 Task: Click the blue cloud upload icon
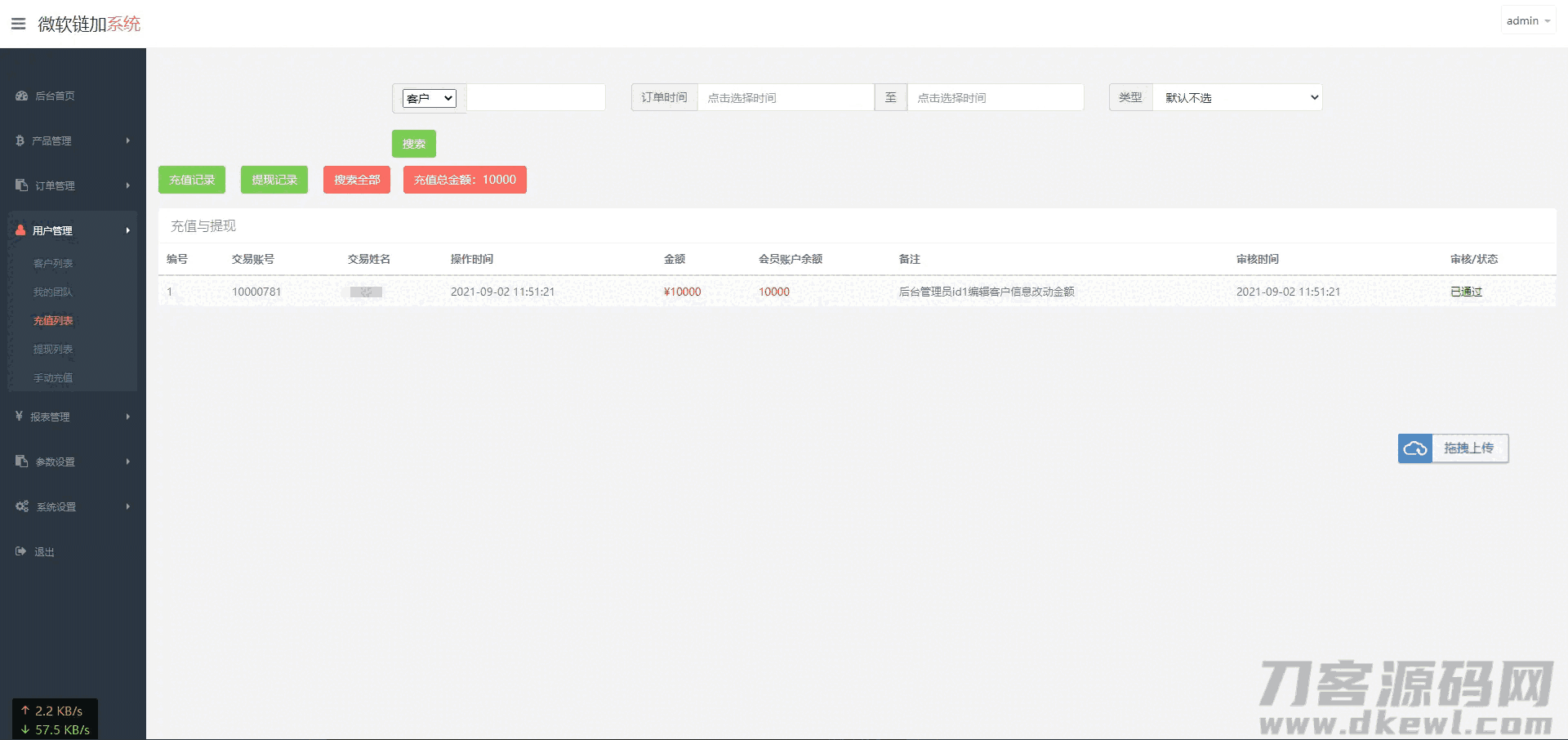point(1414,448)
